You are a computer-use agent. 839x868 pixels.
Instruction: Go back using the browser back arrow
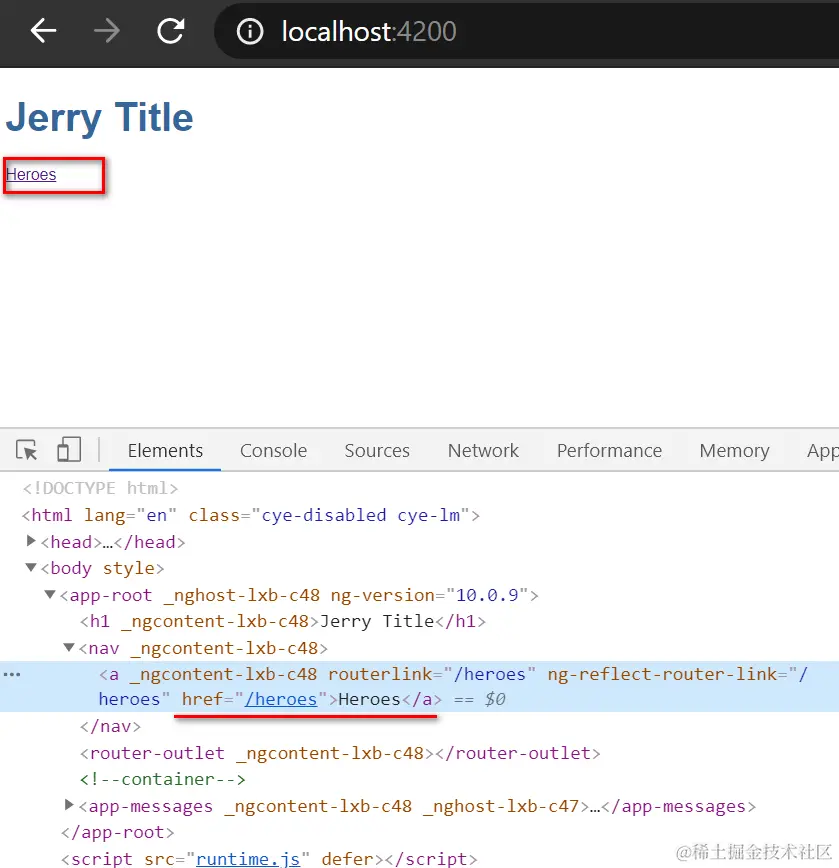43,30
